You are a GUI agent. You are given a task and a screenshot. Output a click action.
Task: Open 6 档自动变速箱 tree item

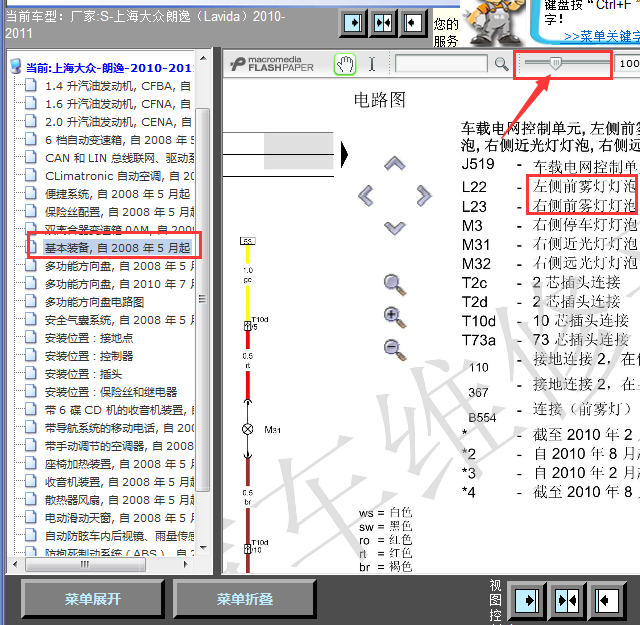pyautogui.click(x=119, y=140)
